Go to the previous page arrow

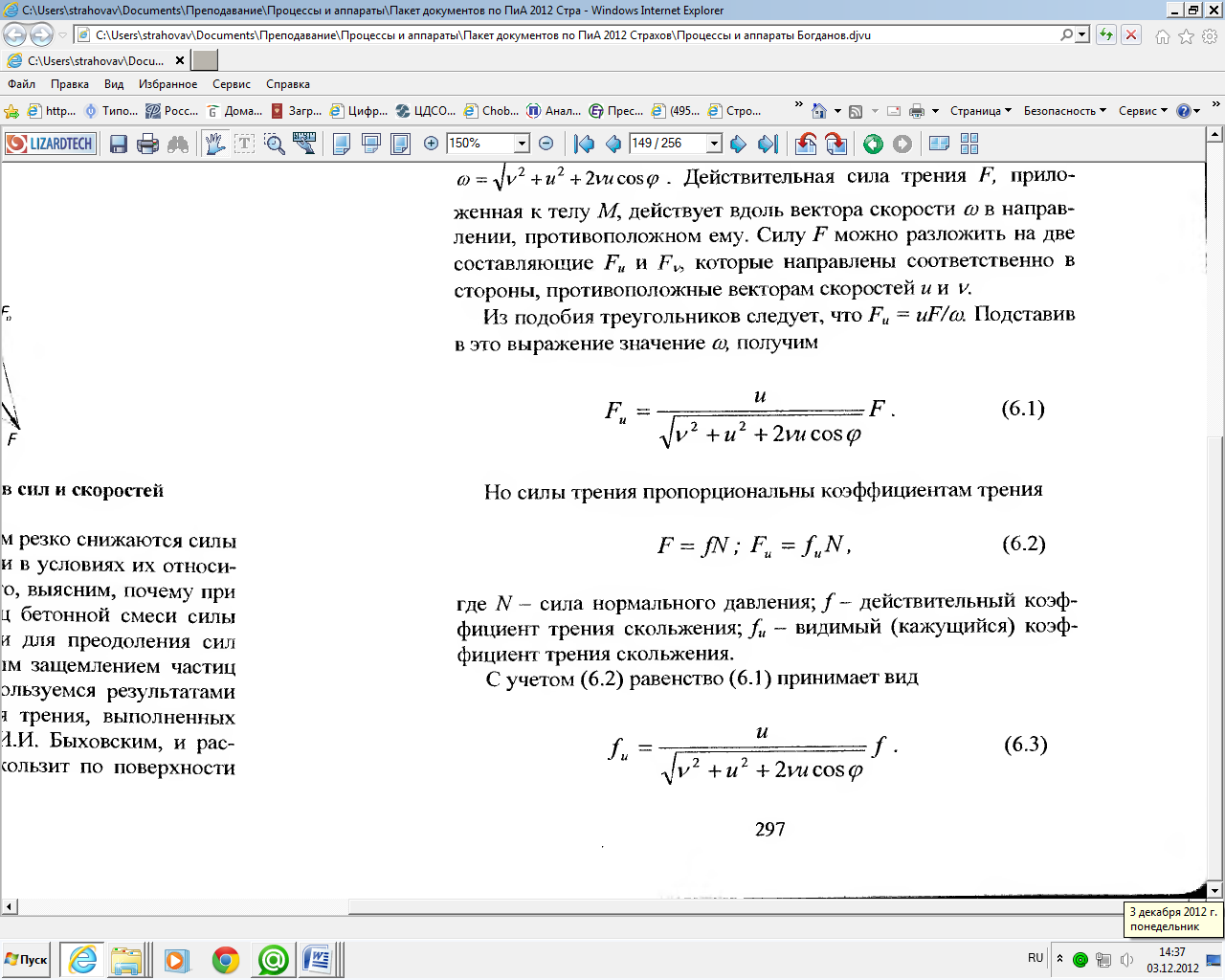(613, 144)
